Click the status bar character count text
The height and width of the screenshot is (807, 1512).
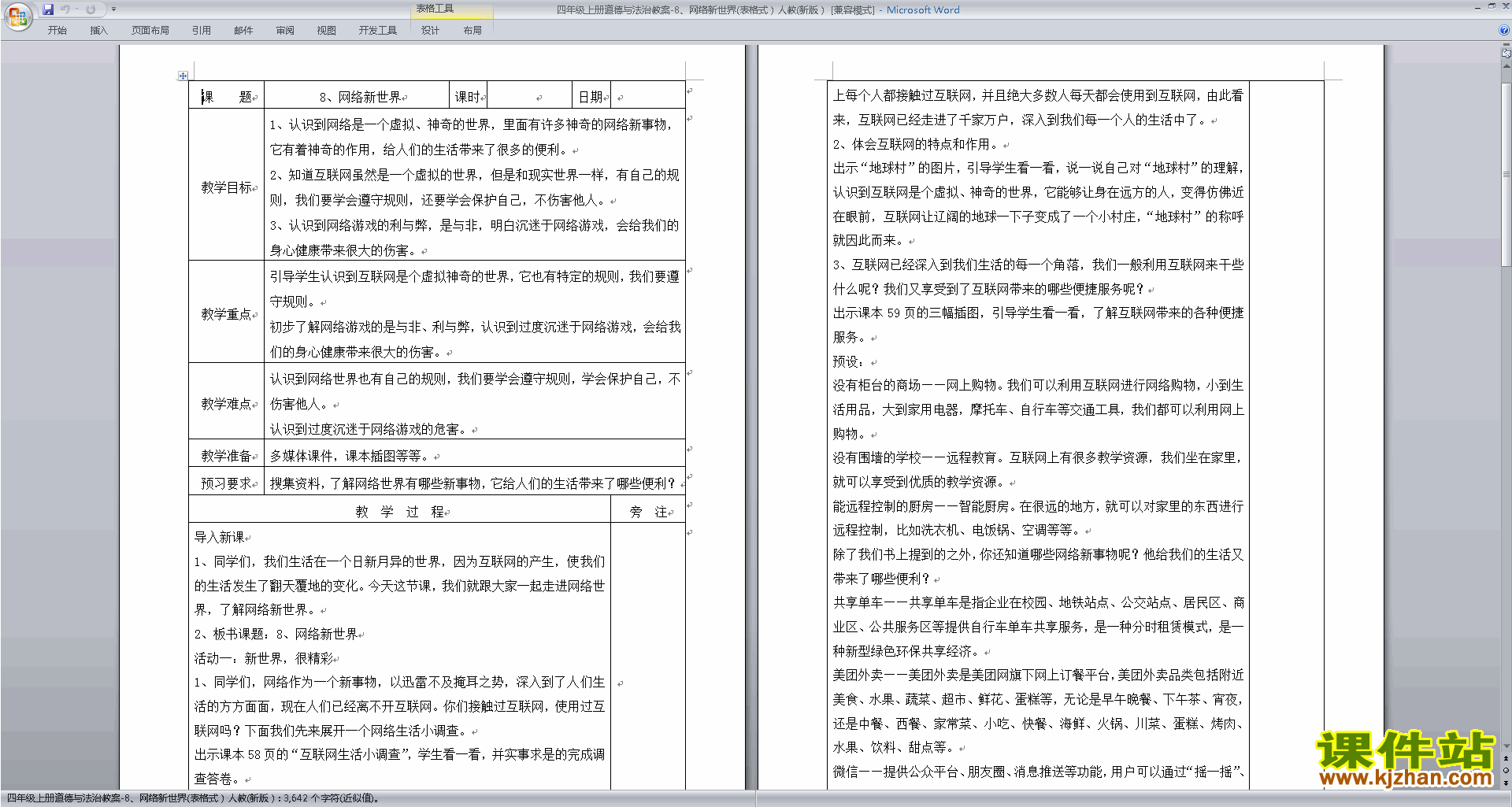(194, 798)
